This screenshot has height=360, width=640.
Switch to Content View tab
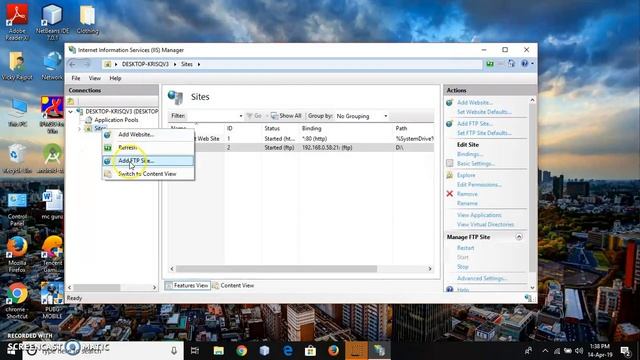(x=233, y=285)
